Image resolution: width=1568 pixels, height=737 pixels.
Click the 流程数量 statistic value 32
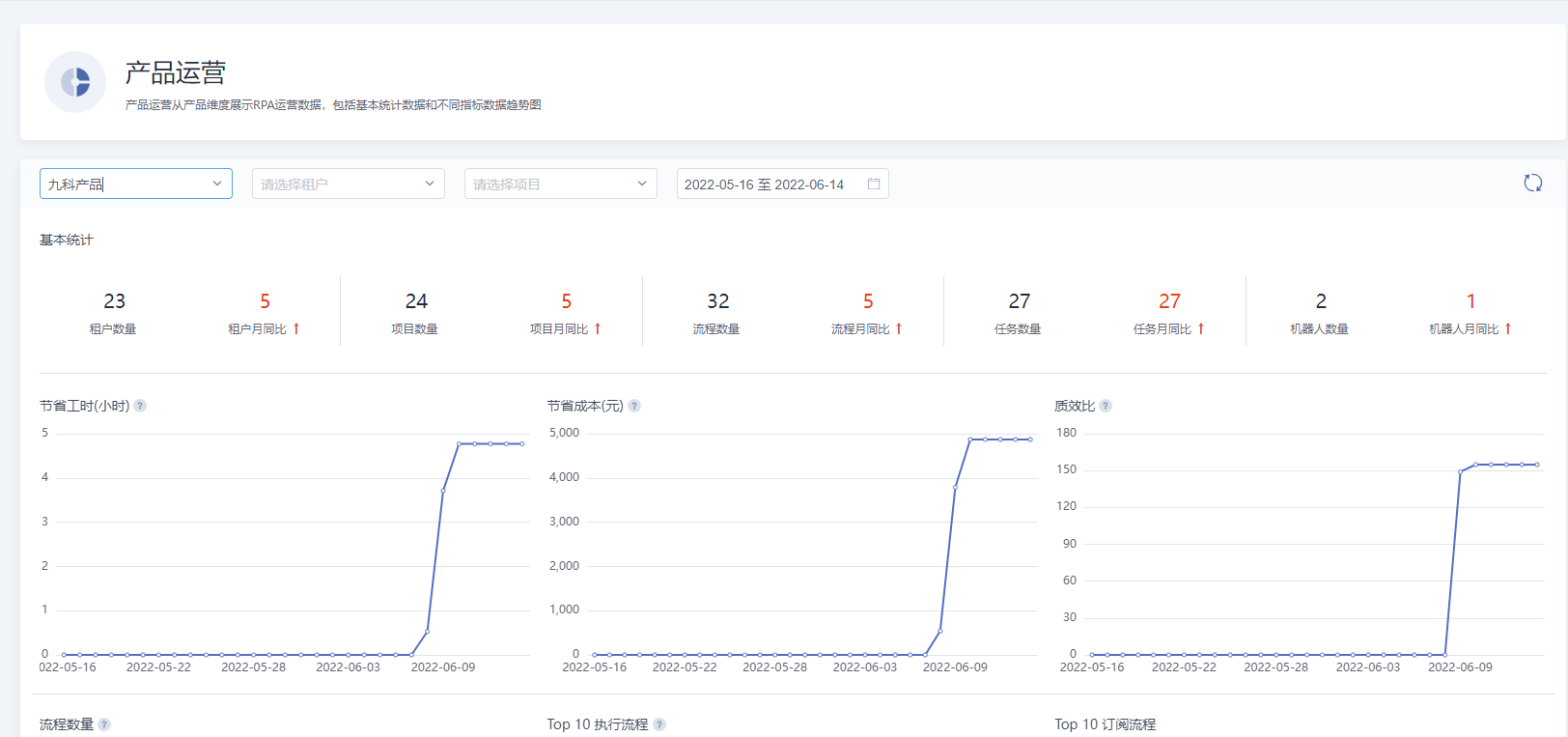click(x=718, y=301)
